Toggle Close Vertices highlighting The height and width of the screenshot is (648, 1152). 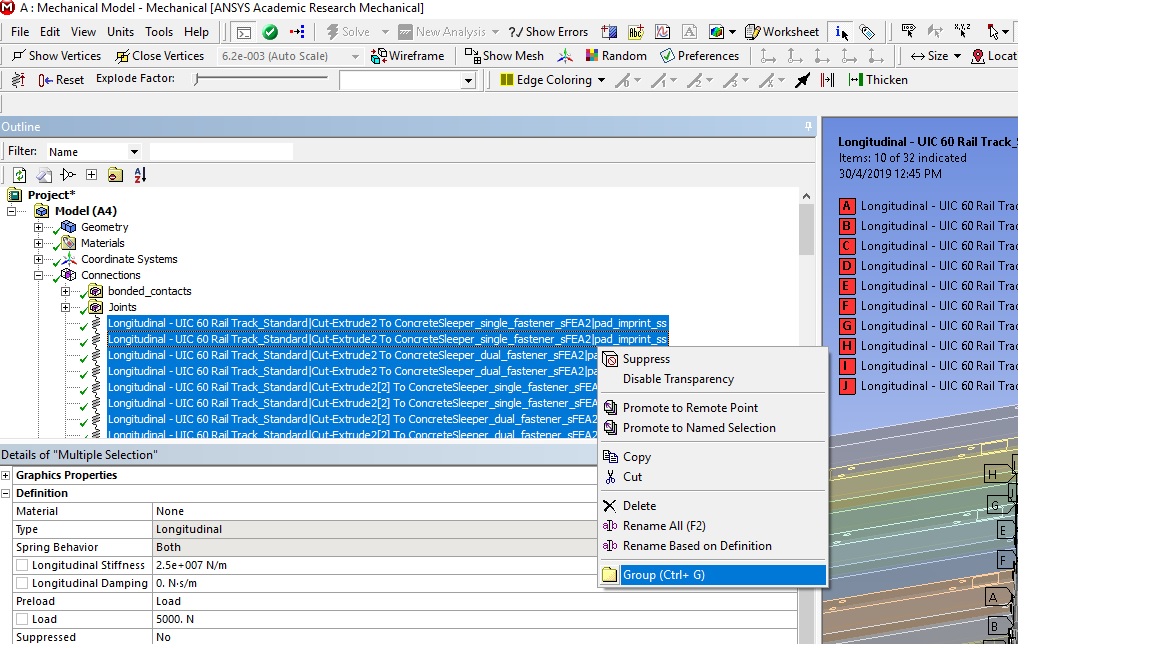point(160,55)
